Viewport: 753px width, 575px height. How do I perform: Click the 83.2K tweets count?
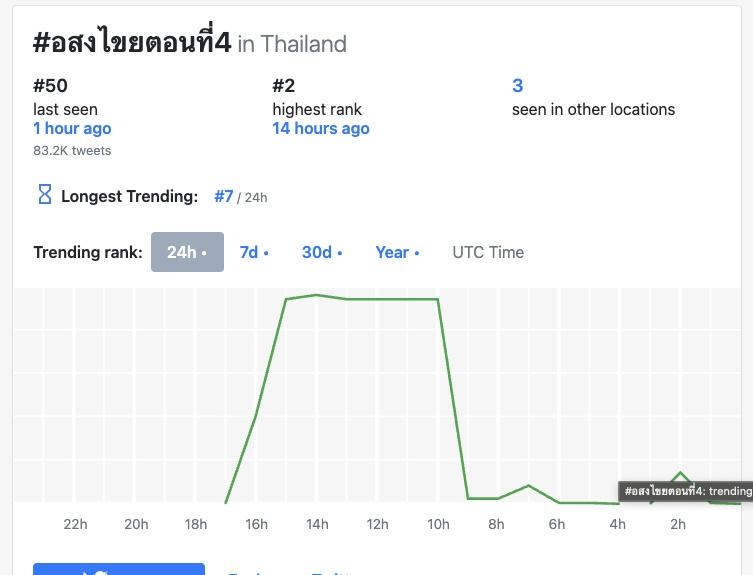pyautogui.click(x=72, y=151)
